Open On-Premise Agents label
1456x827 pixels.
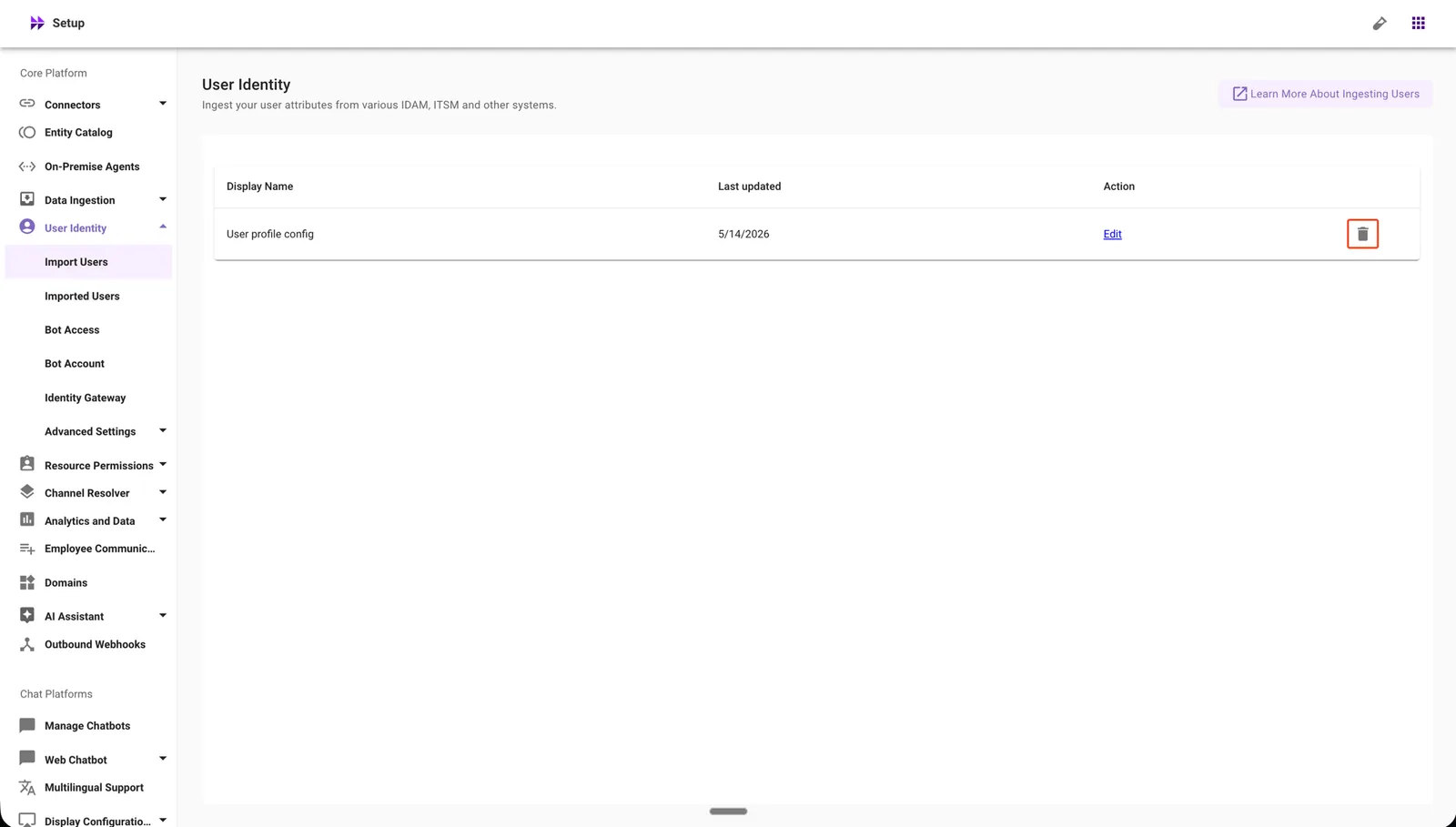coord(92,166)
